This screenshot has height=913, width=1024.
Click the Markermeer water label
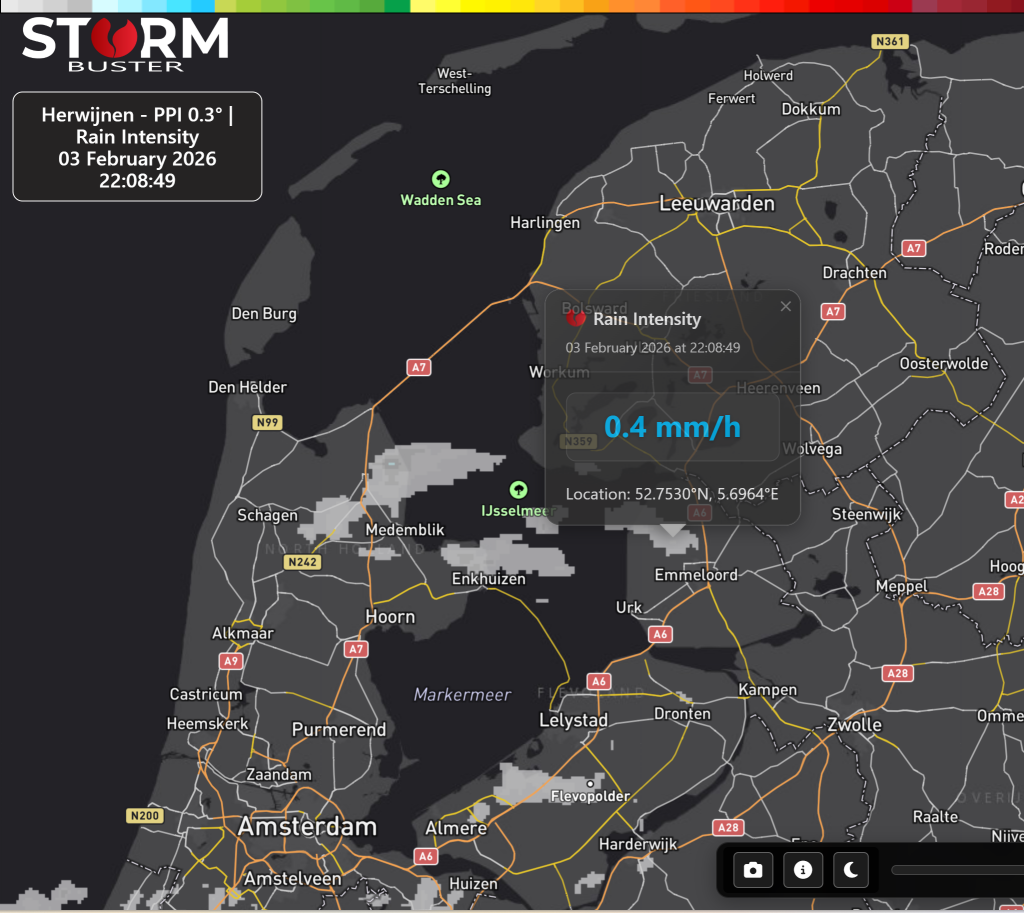[462, 695]
